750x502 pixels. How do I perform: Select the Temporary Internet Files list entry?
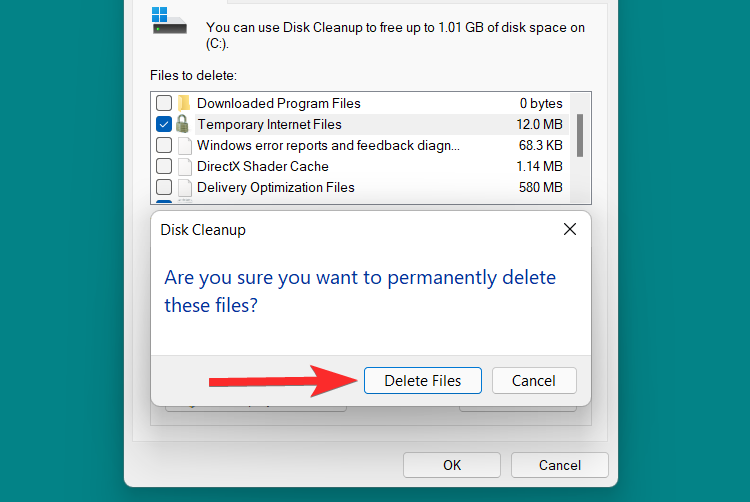[x=269, y=125]
